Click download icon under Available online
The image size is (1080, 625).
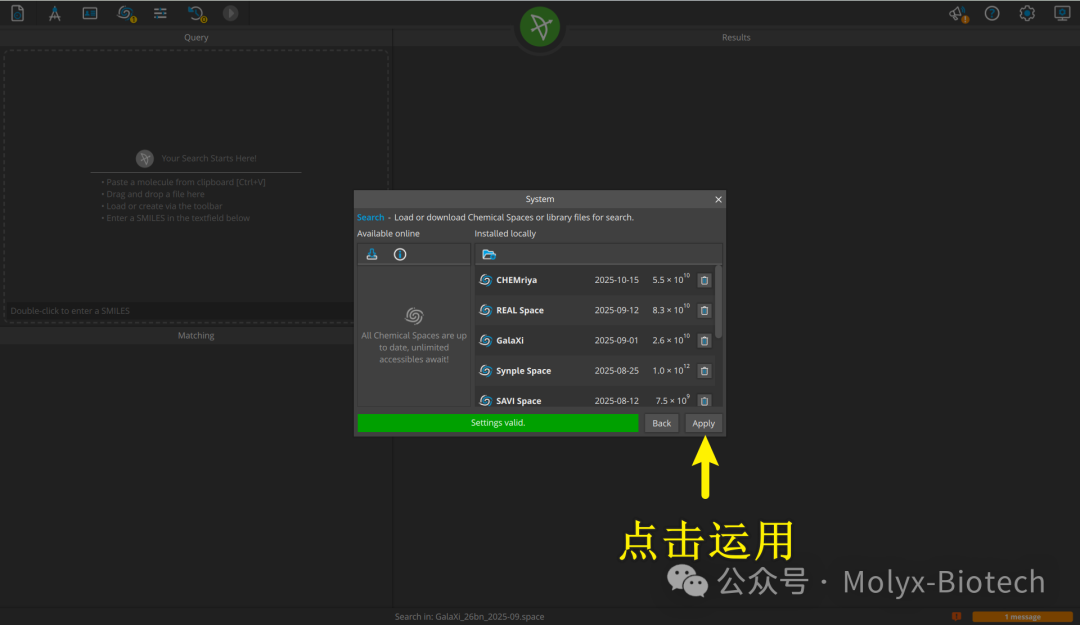pyautogui.click(x=372, y=254)
